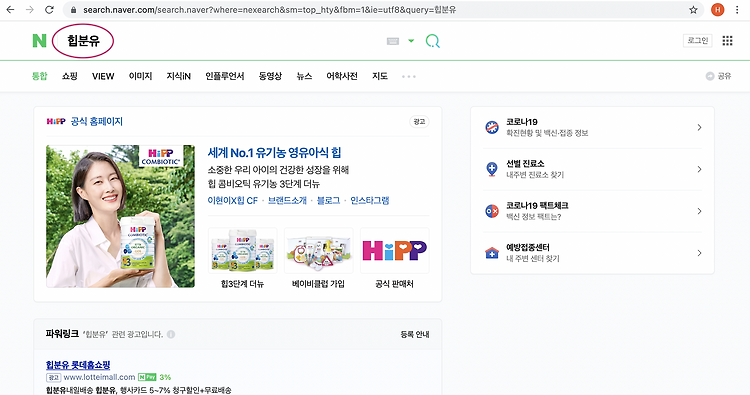Click the 코로나19 virus icon
The height and width of the screenshot is (395, 750).
tap(492, 127)
